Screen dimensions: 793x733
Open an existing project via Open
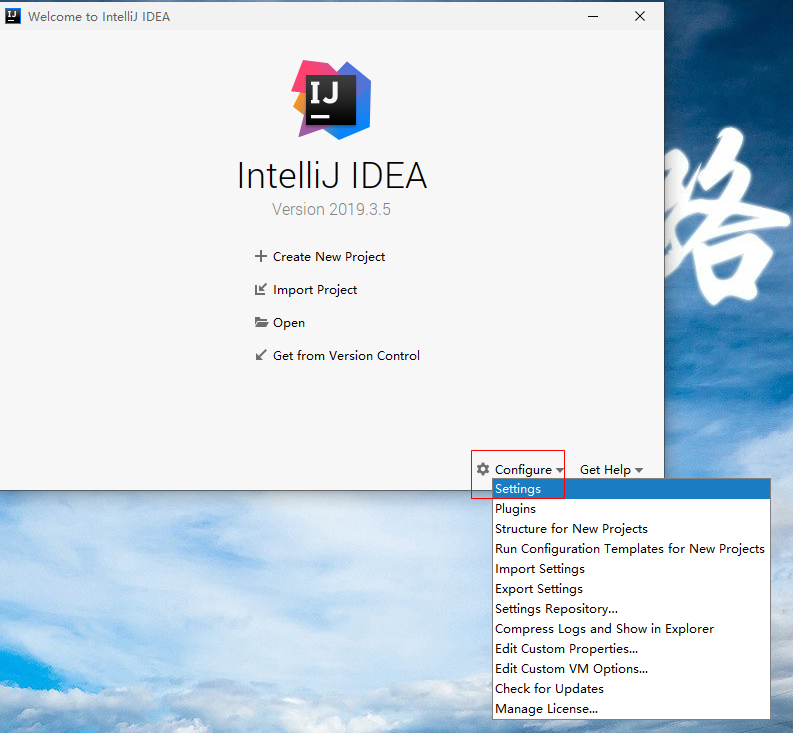[289, 323]
